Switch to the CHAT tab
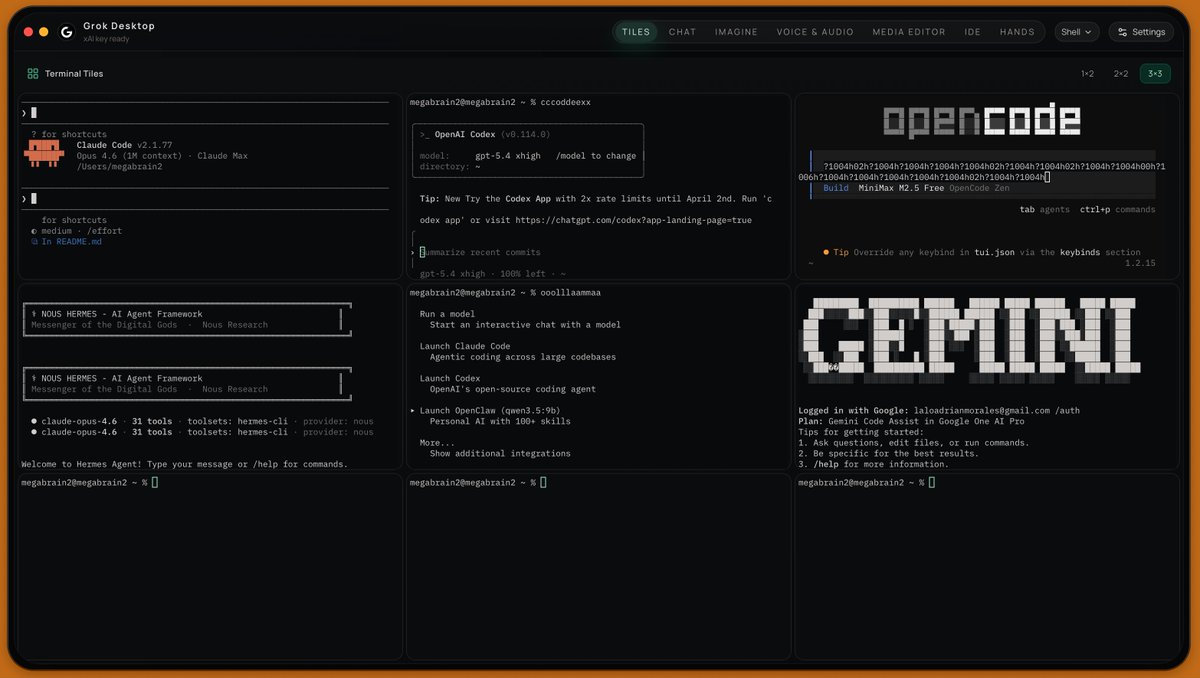 682,32
